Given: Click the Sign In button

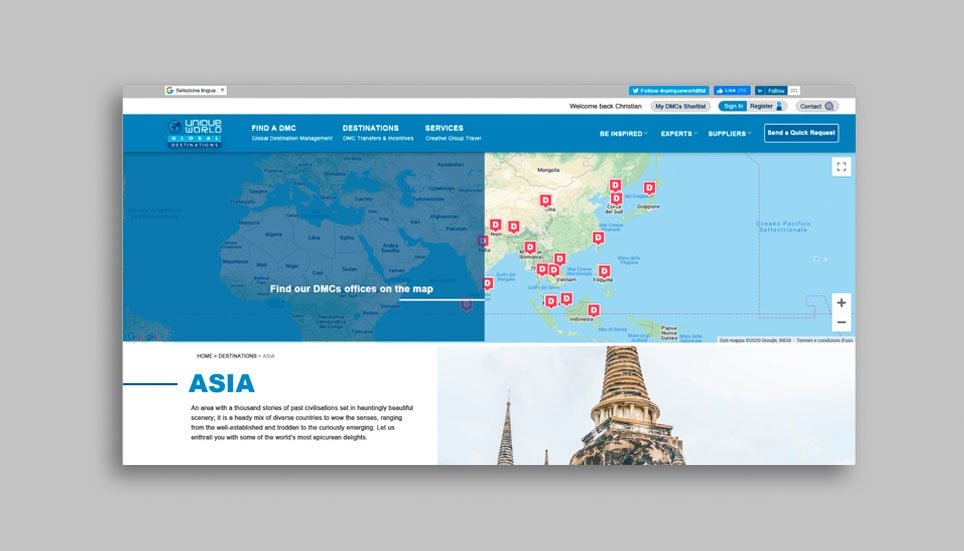Looking at the screenshot, I should [733, 106].
